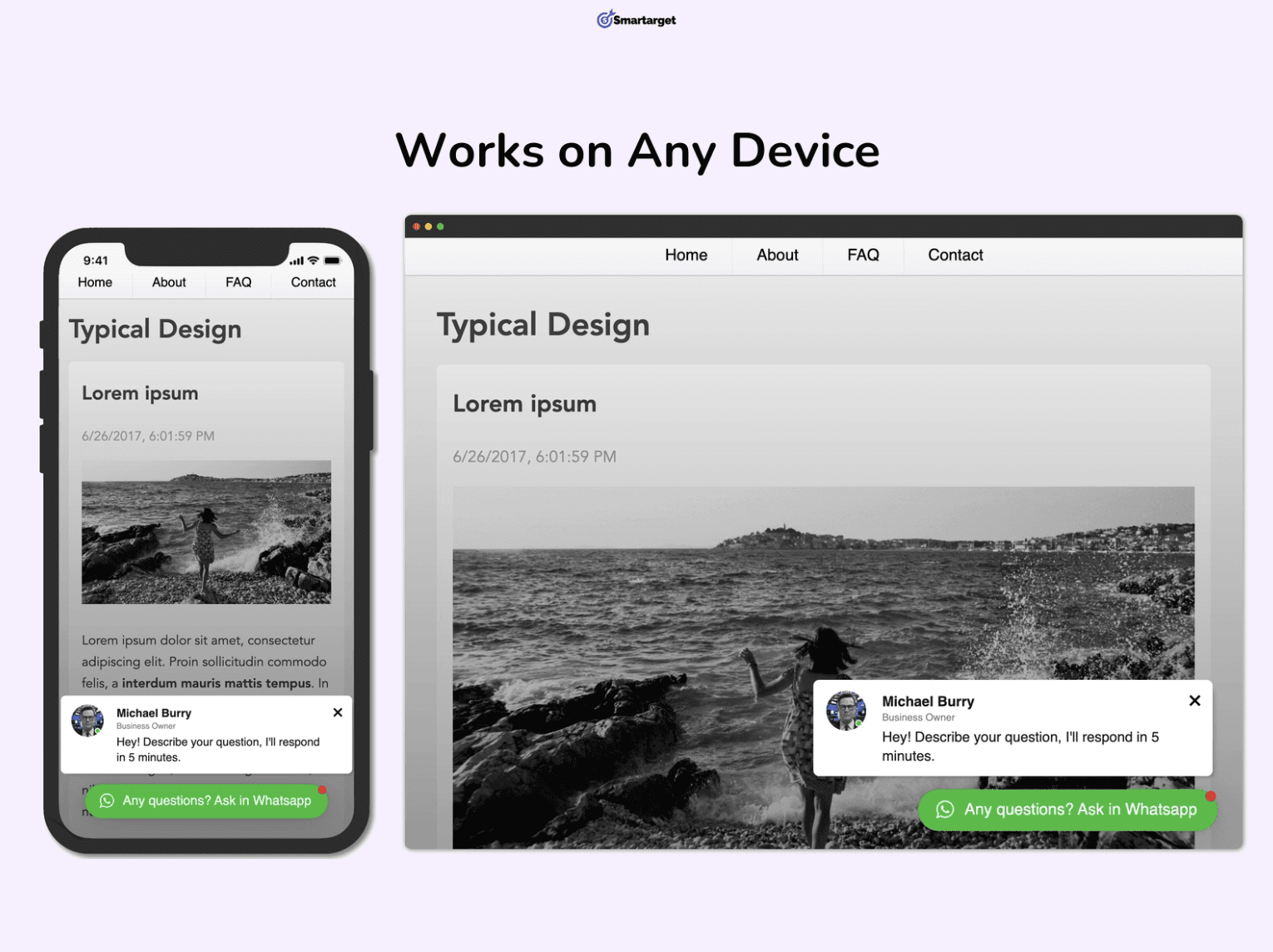Close the desktop Michael Burry chat popup

1195,701
